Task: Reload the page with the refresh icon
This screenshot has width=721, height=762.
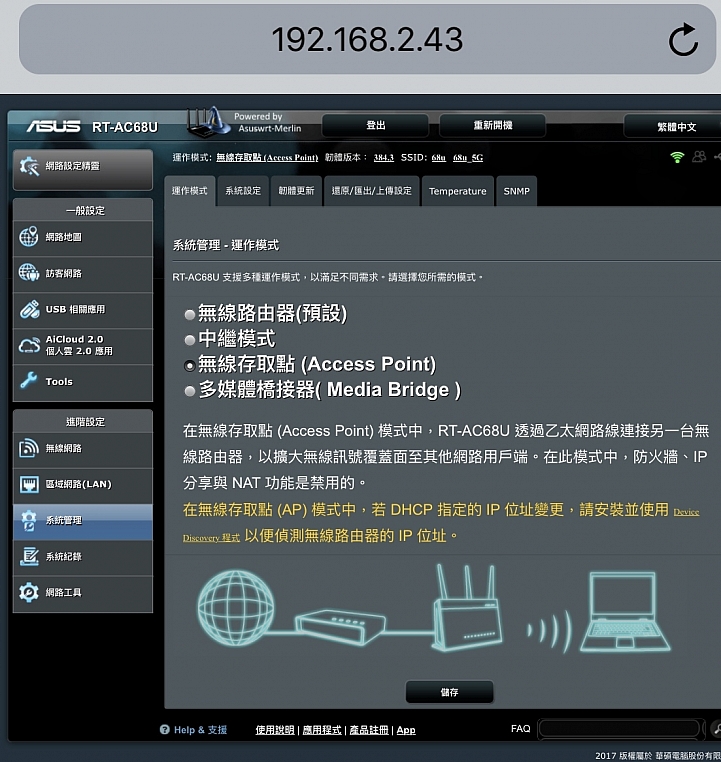Action: pos(683,39)
